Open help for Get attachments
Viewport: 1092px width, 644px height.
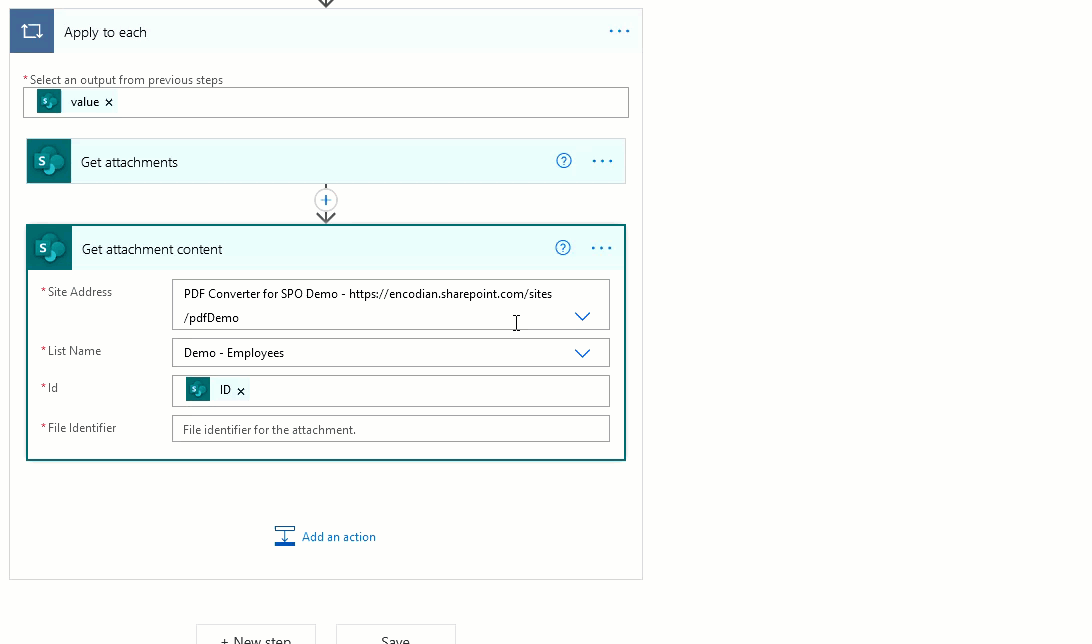coord(564,161)
